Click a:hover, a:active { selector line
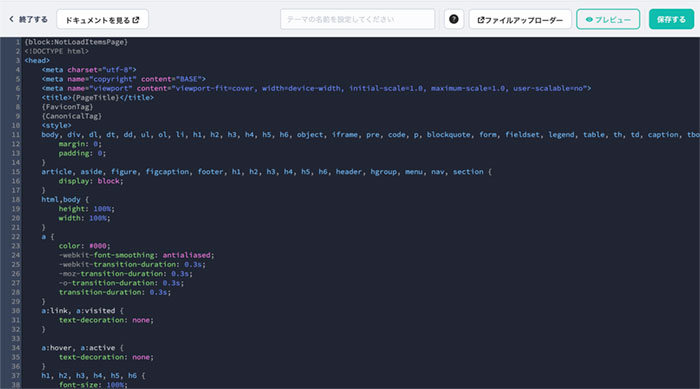Image resolution: width=700 pixels, height=389 pixels. coord(83,347)
